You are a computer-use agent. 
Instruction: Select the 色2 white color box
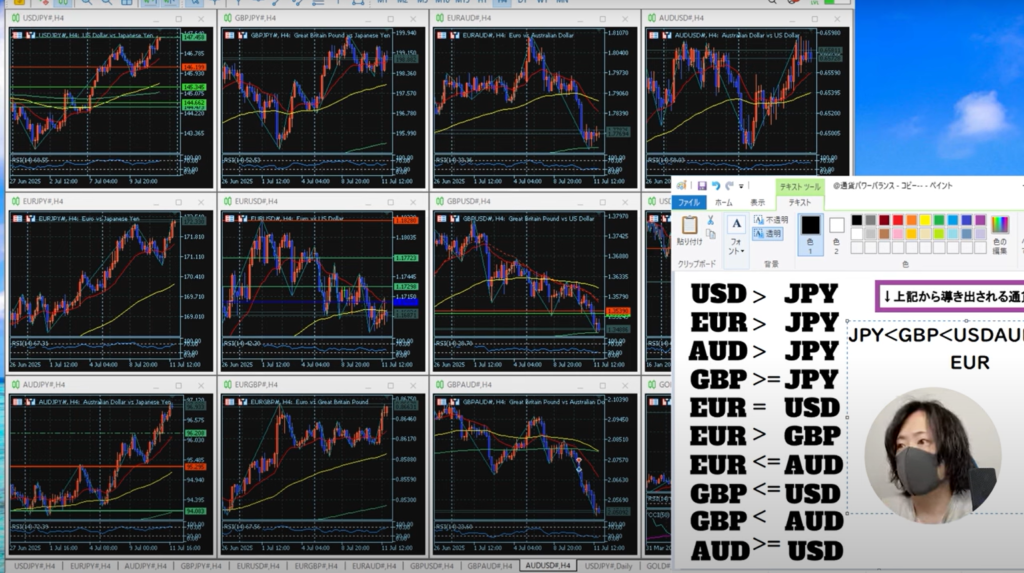[837, 234]
